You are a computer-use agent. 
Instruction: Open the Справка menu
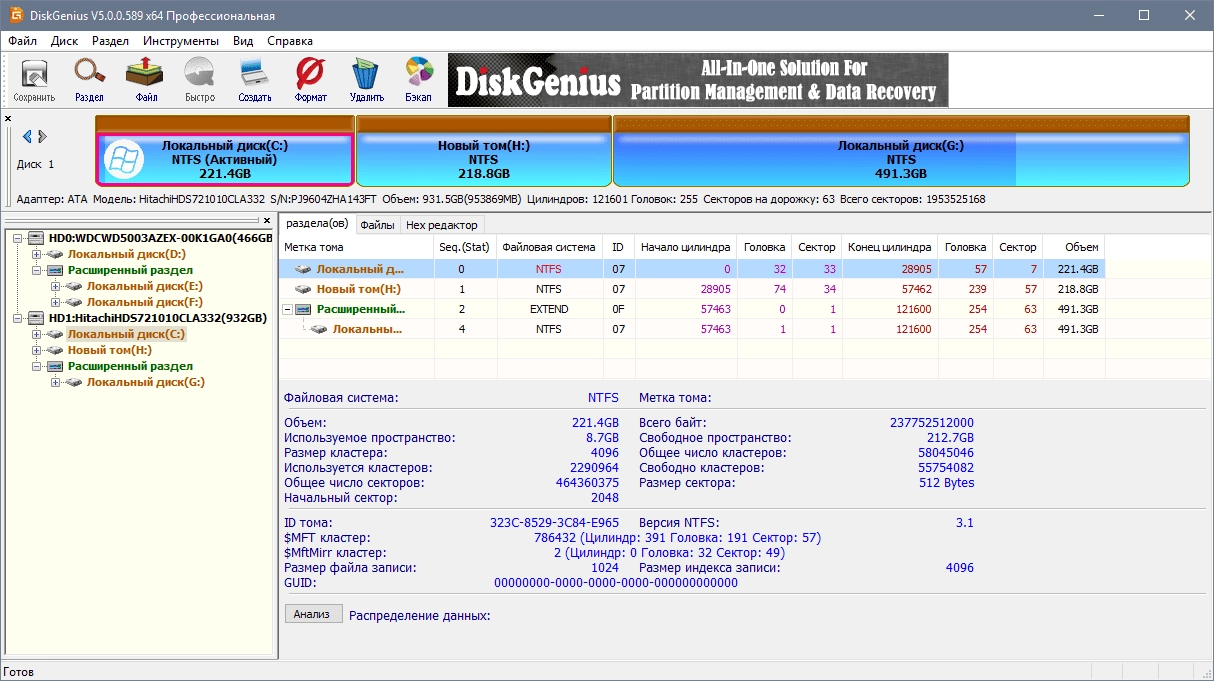[x=290, y=41]
